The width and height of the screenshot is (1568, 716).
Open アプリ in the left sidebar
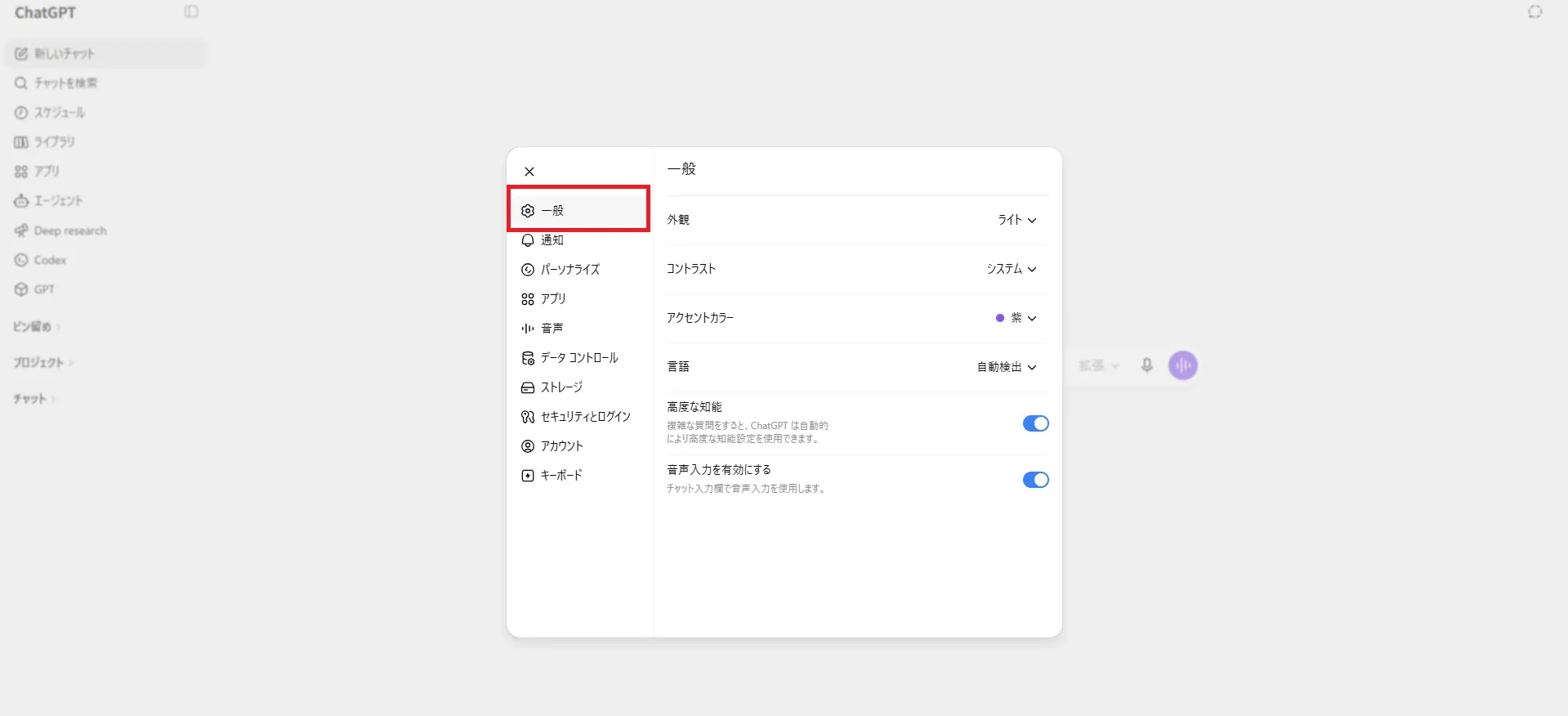click(x=106, y=172)
